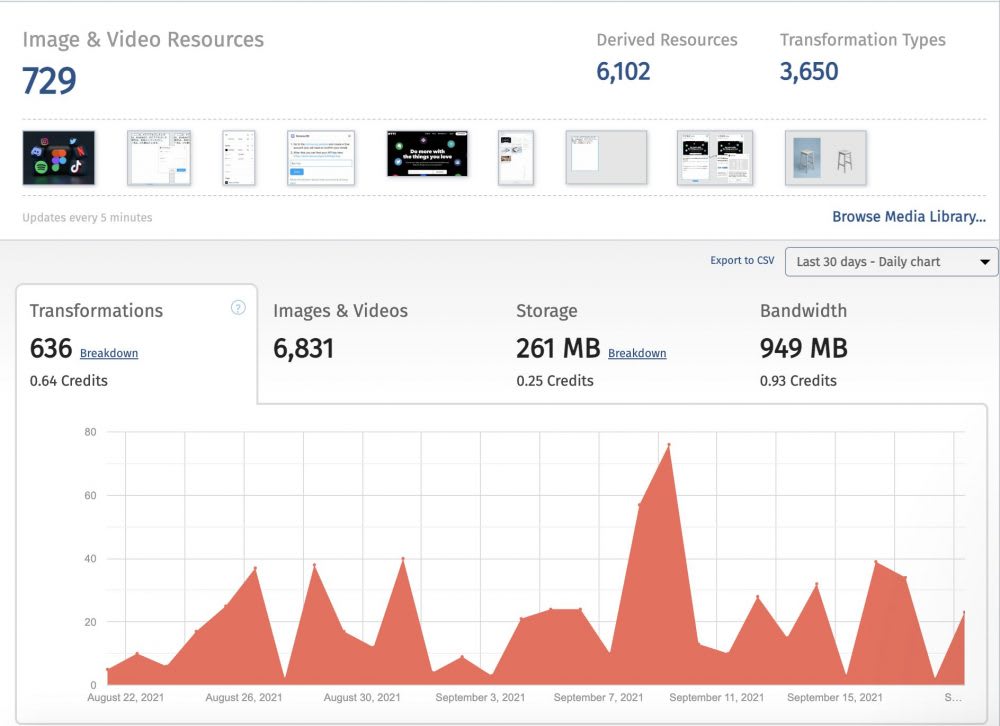
Task: Select the Transformations tab
Action: 136,344
